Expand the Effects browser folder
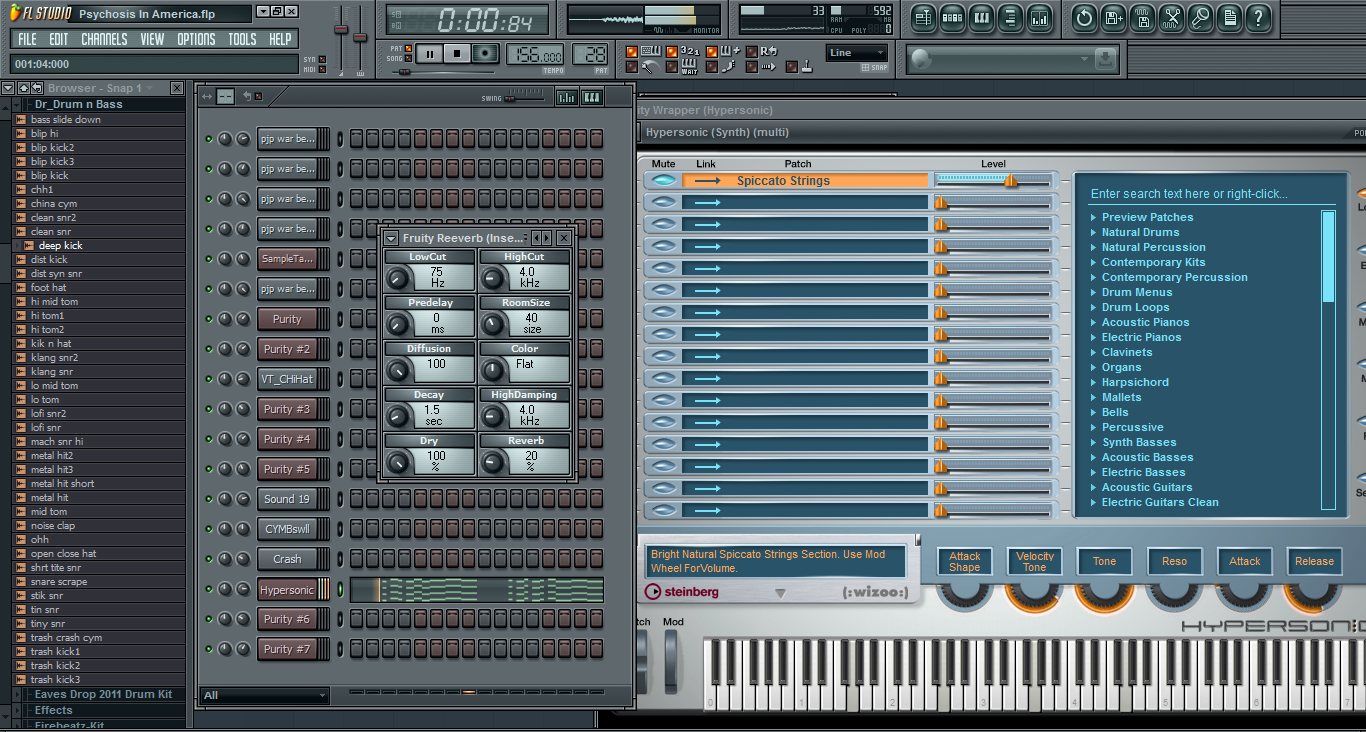1366x732 pixels. 53,710
